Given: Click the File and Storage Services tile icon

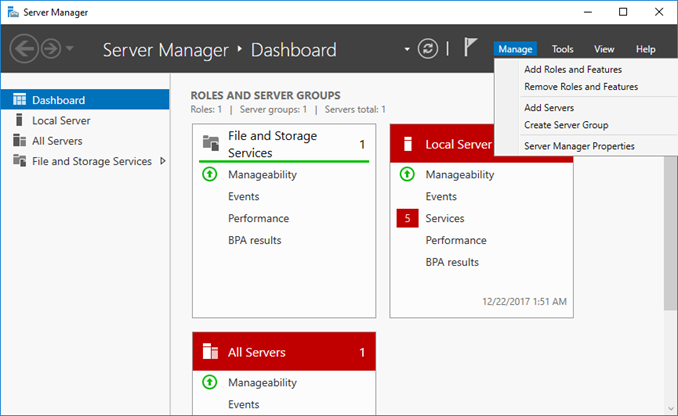Looking at the screenshot, I should coord(211,143).
